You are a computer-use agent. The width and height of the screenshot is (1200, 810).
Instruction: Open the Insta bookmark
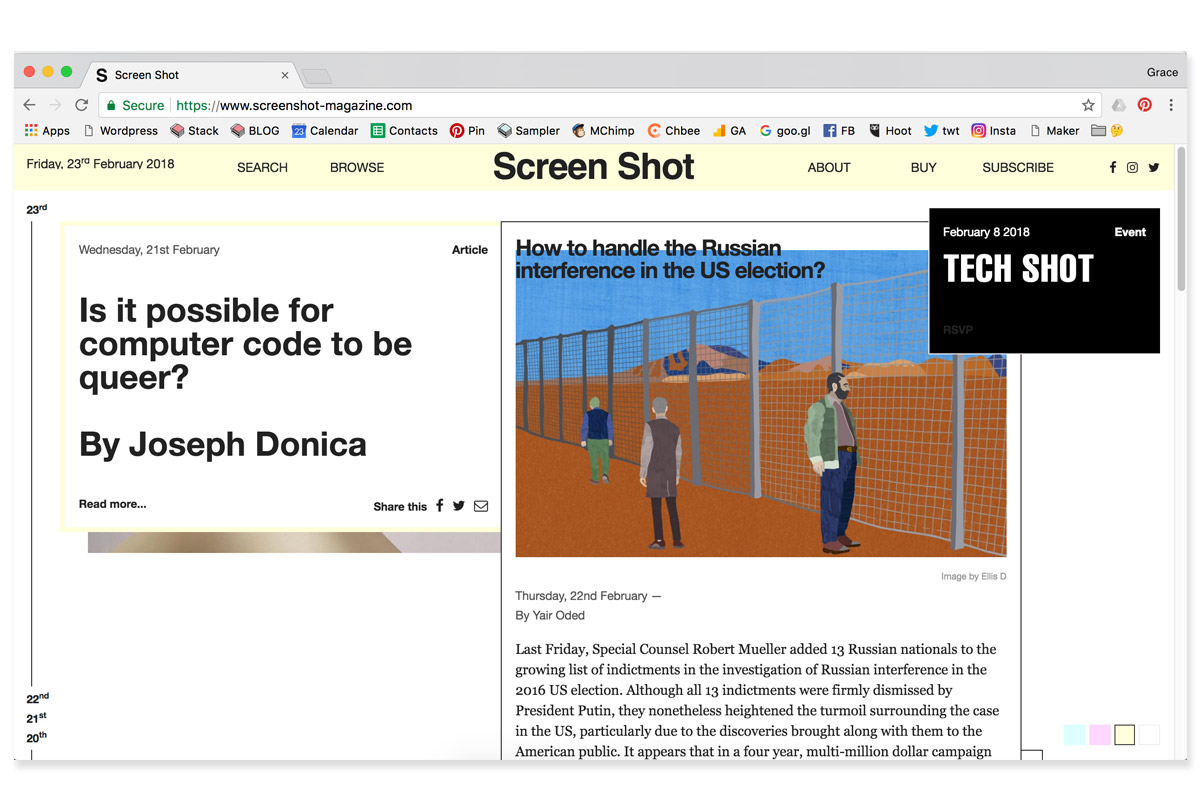click(993, 130)
